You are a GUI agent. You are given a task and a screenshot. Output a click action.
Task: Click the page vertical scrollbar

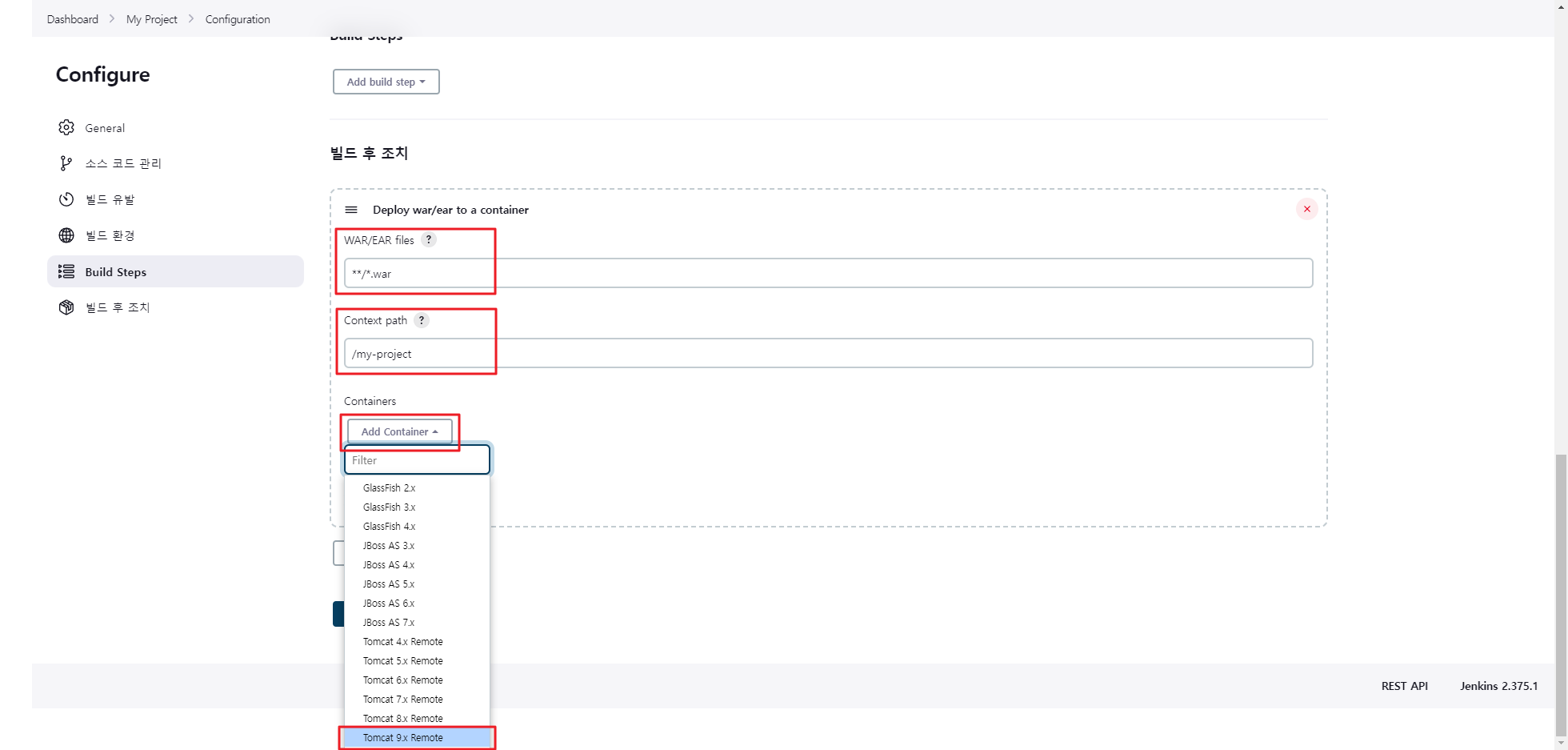coord(1561,594)
